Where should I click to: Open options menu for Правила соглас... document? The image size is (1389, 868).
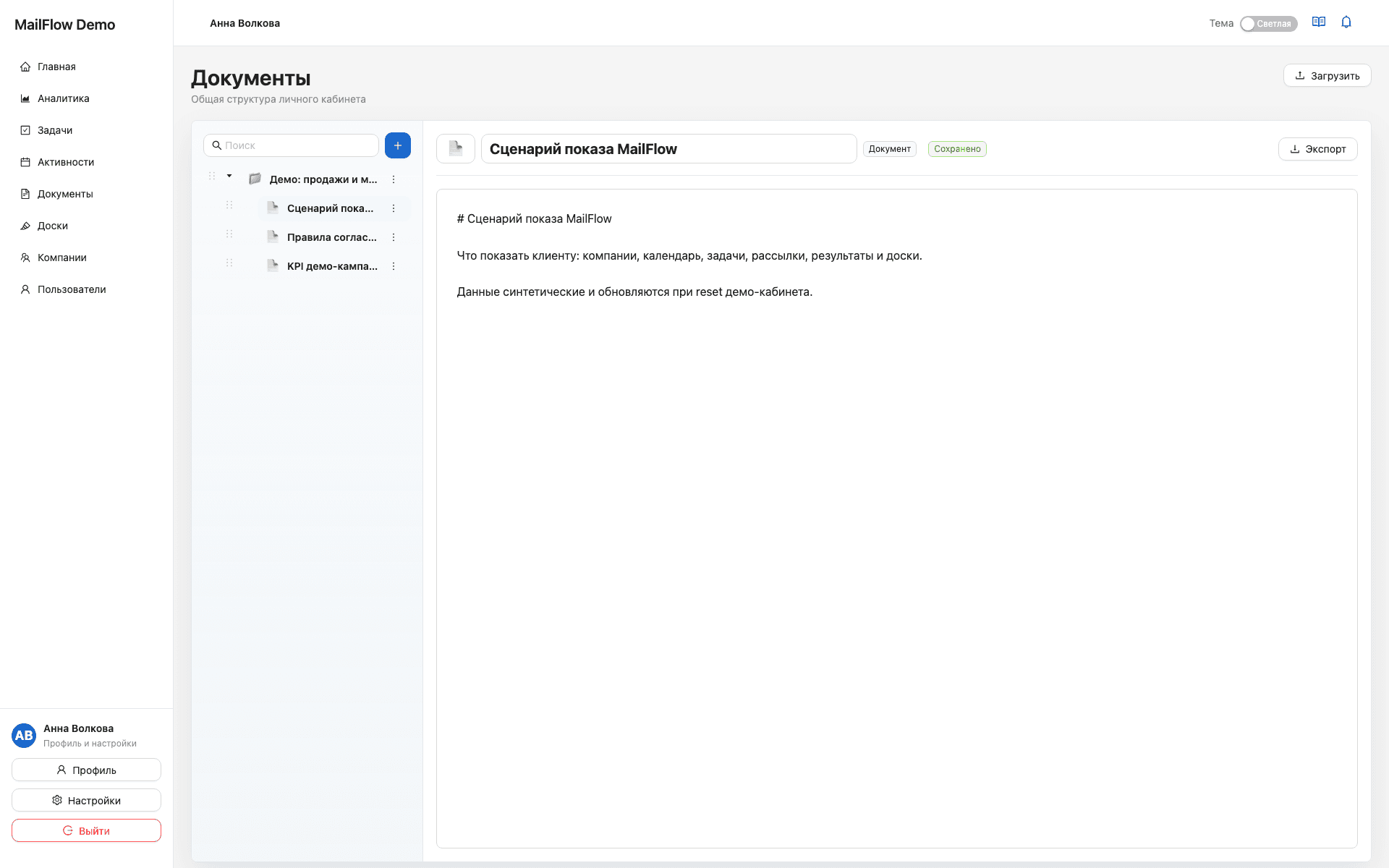(394, 237)
